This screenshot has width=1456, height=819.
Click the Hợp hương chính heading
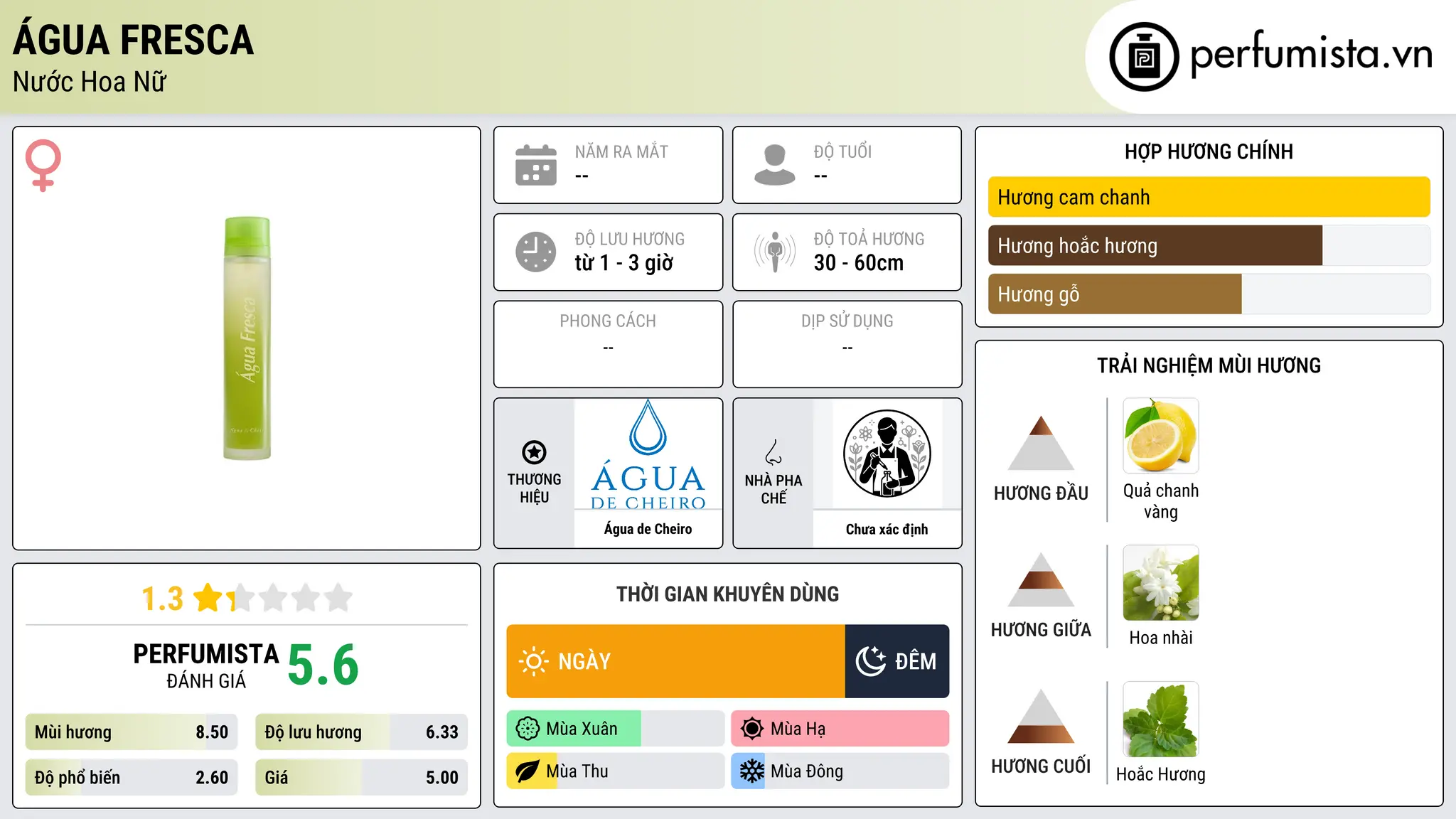pos(1209,151)
